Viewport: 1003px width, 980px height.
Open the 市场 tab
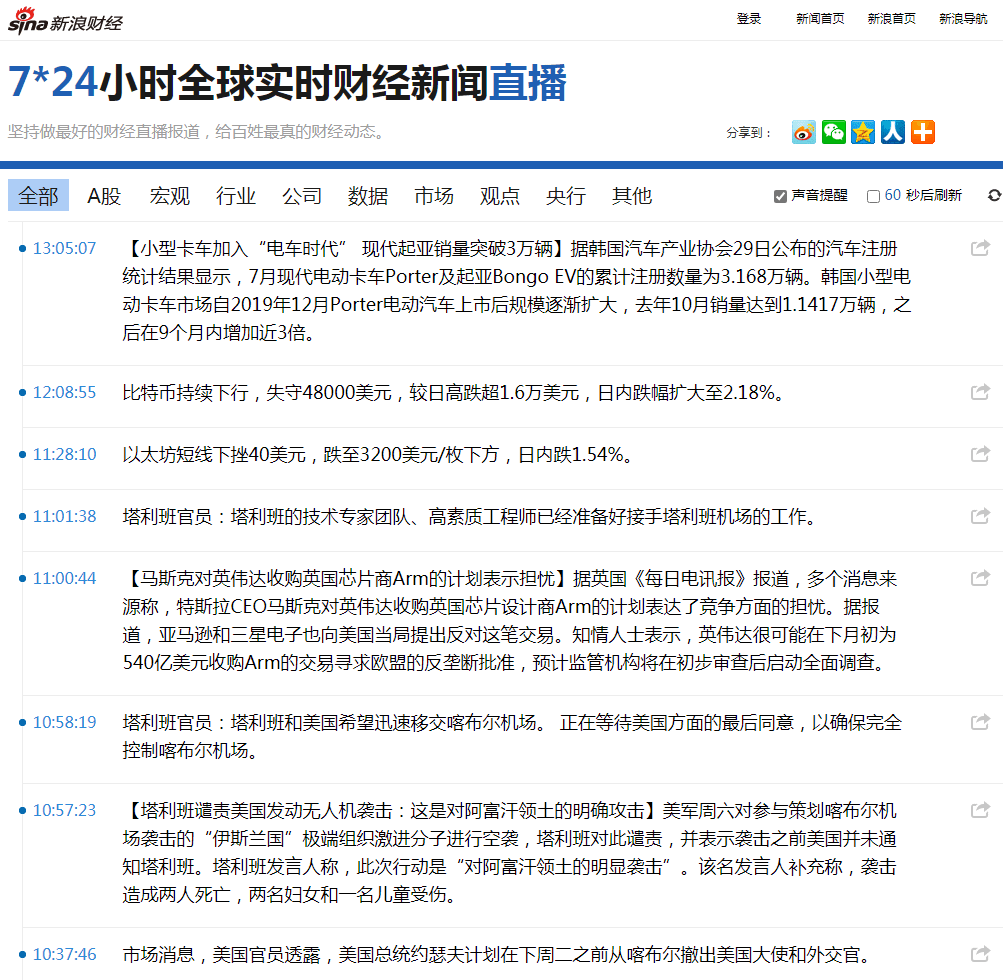[x=434, y=195]
